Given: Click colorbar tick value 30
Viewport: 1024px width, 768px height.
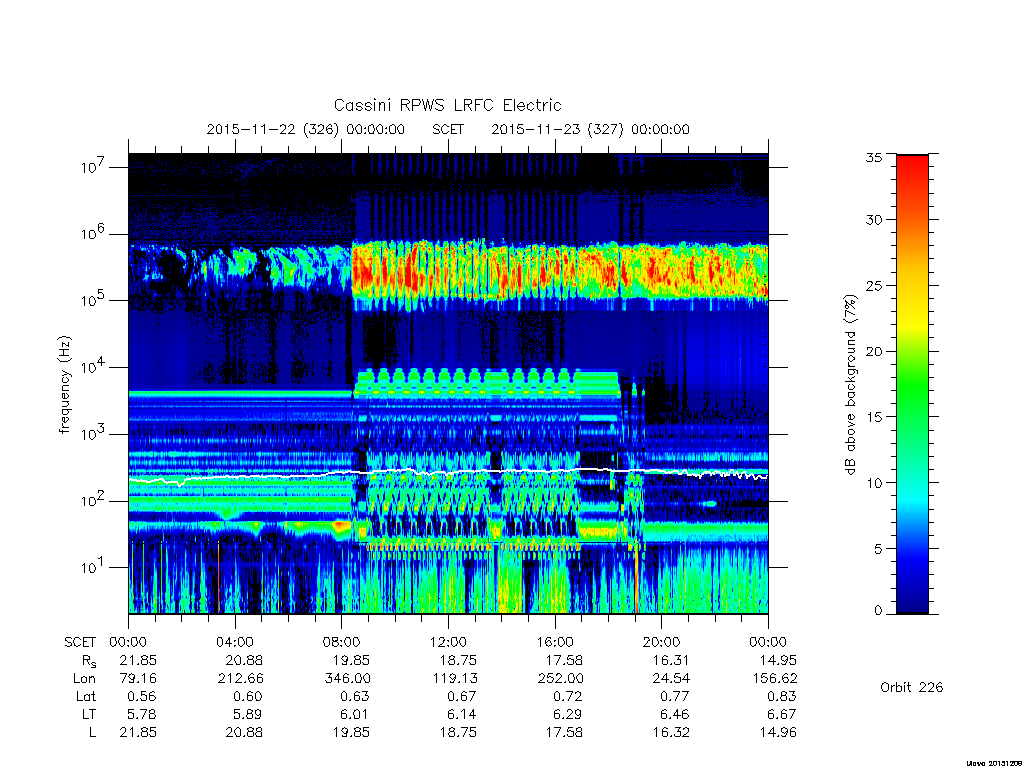Looking at the screenshot, I should pos(874,219).
